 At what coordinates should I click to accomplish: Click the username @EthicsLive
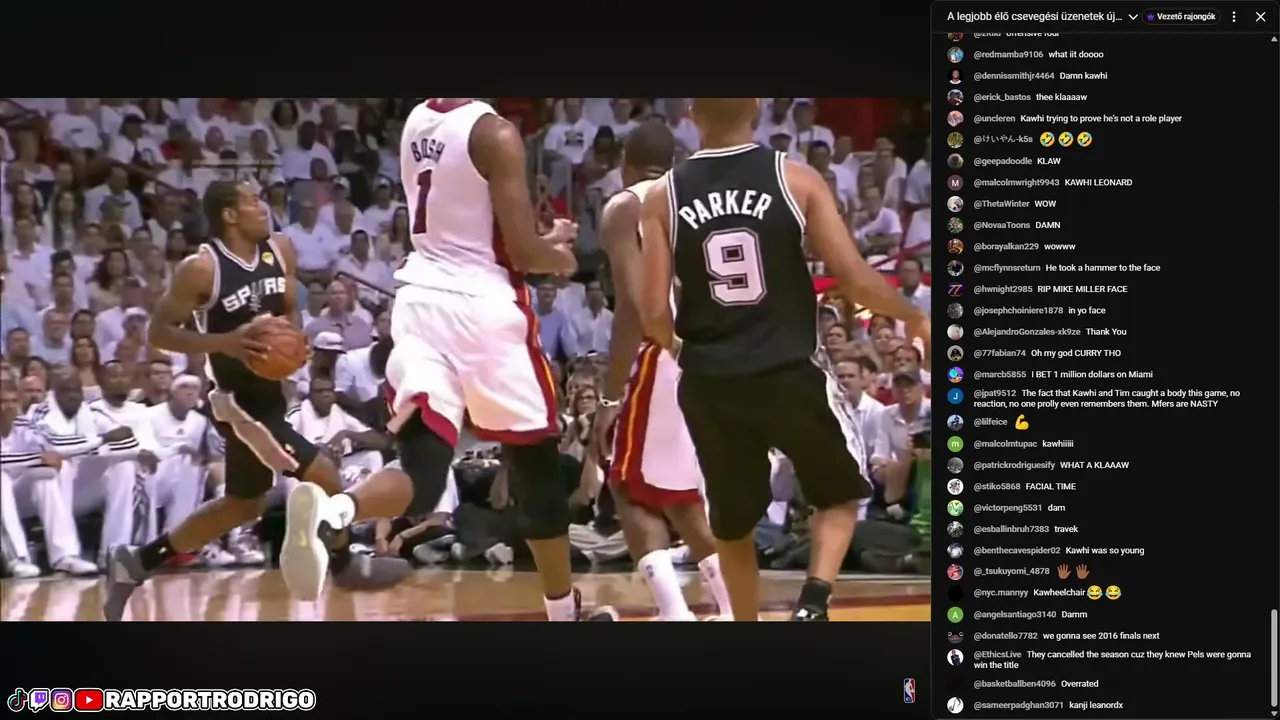(997, 654)
